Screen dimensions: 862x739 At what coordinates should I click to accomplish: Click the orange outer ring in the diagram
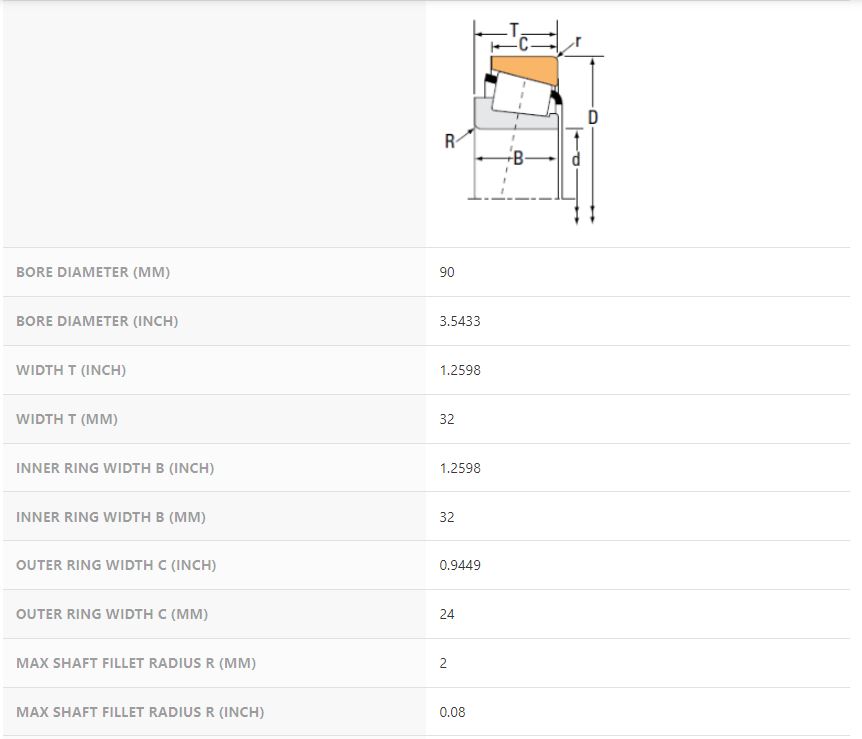[x=523, y=70]
